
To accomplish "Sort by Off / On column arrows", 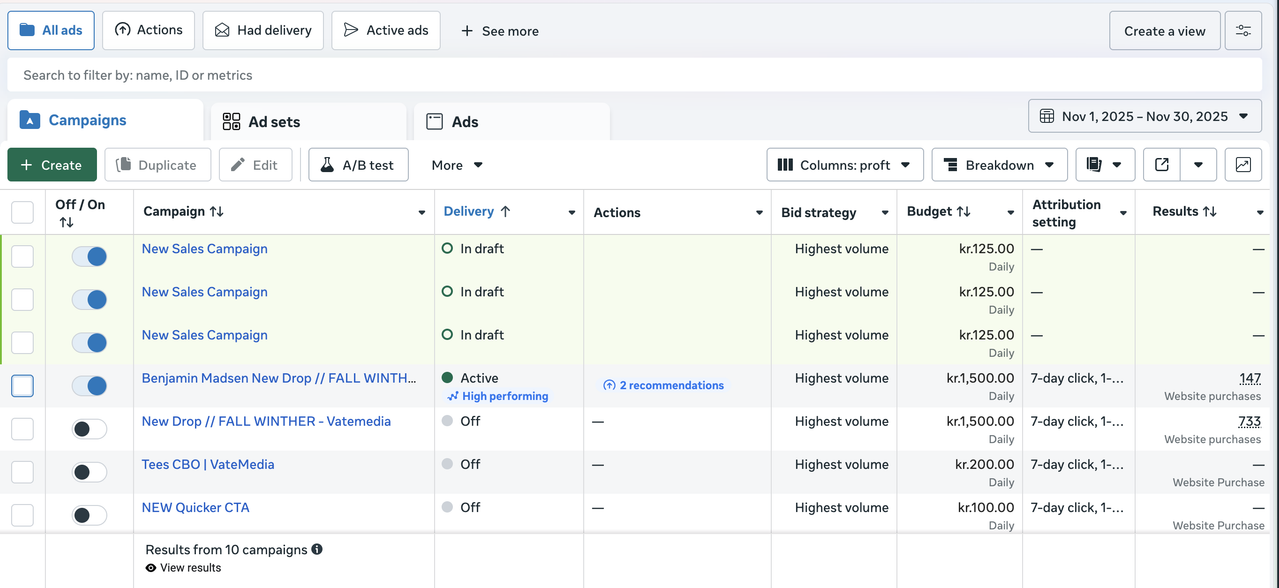I will click(x=66, y=222).
